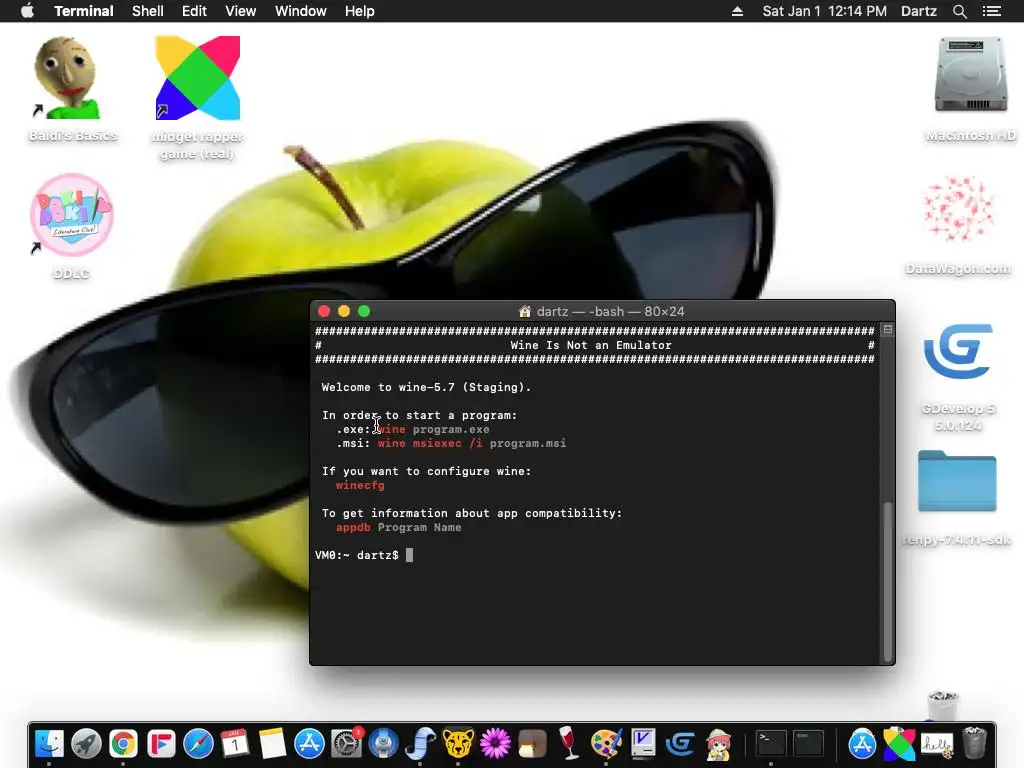Open the second dark terminal icon in dock
Viewport: 1024px width, 768px height.
[x=808, y=743]
